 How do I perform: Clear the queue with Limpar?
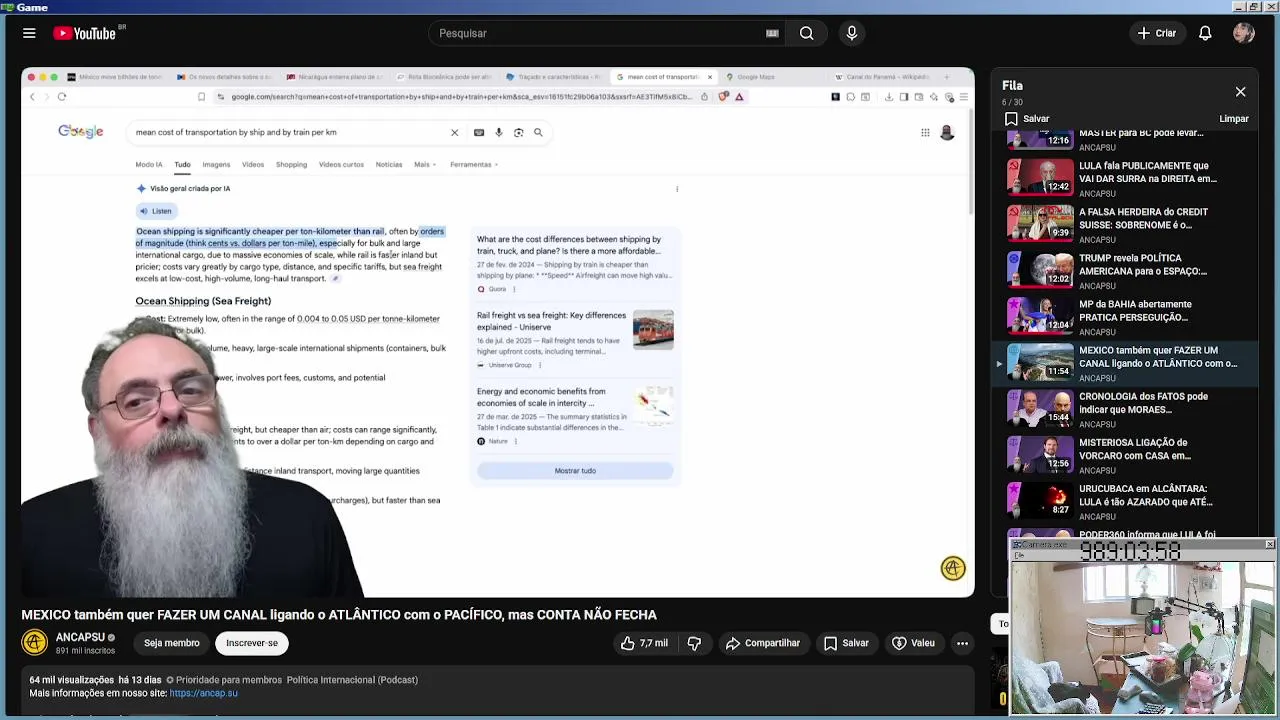[1234, 119]
